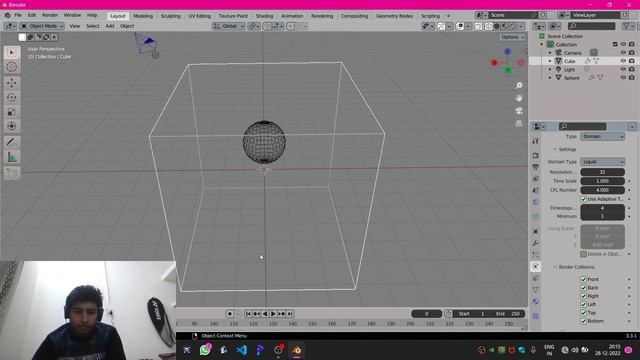Uncheck the Right border collision
Viewport: 640px width, 360px height.
(583, 296)
